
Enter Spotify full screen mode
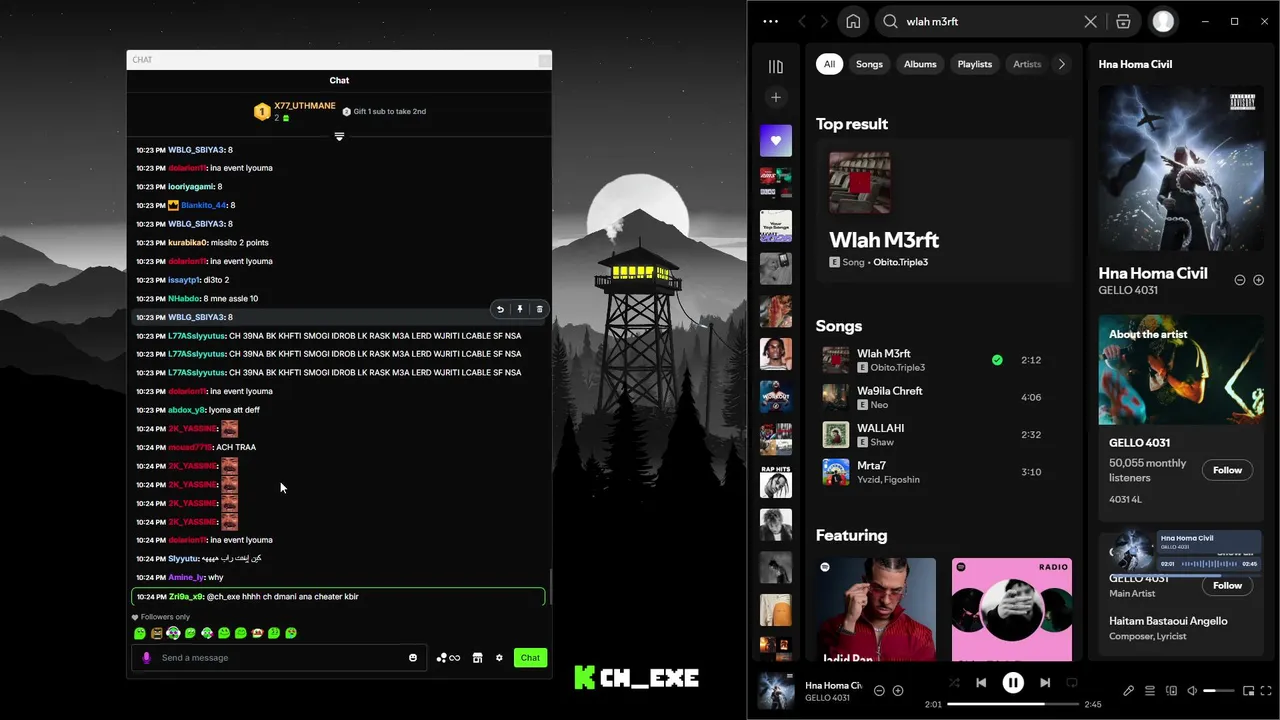(x=1266, y=691)
